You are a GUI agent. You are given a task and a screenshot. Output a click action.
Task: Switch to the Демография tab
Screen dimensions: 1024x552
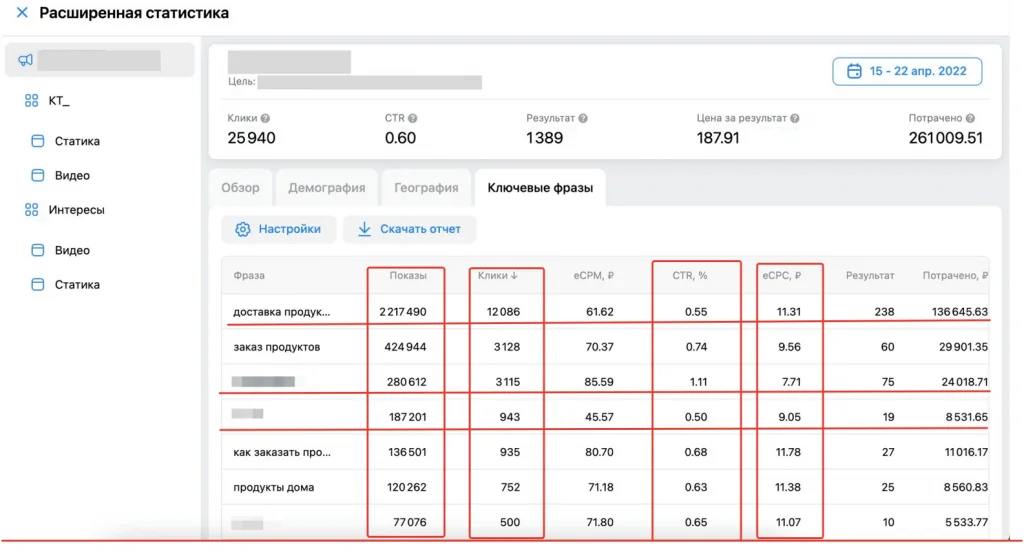[x=326, y=187]
